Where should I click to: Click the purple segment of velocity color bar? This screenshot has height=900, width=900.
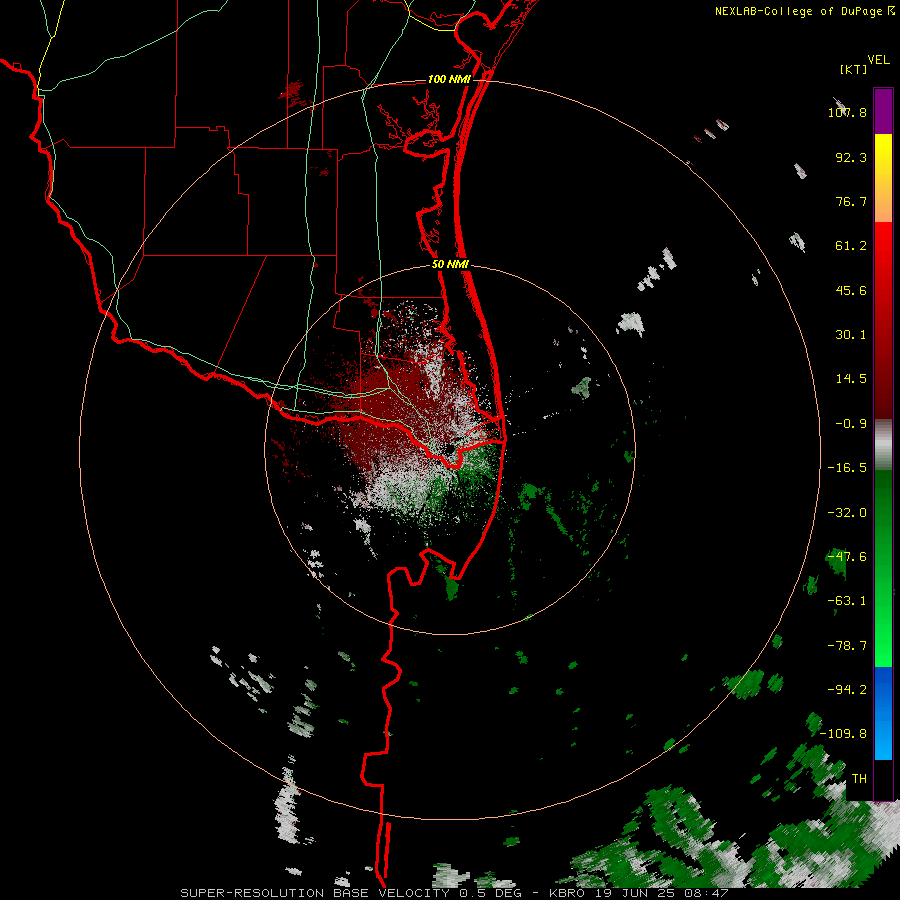click(x=883, y=111)
